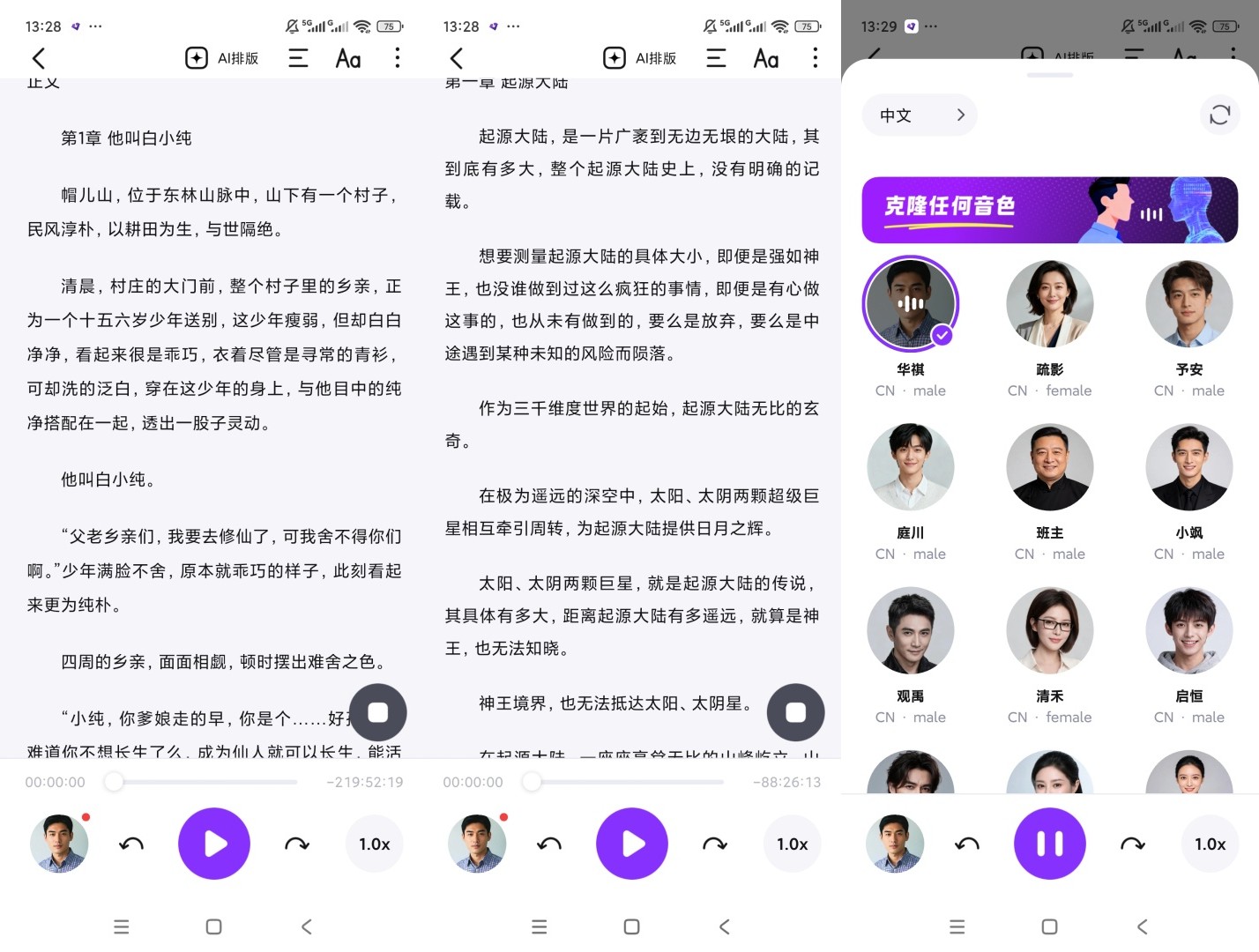
Task: Change 1.0x speed in middle screen
Action: (793, 844)
